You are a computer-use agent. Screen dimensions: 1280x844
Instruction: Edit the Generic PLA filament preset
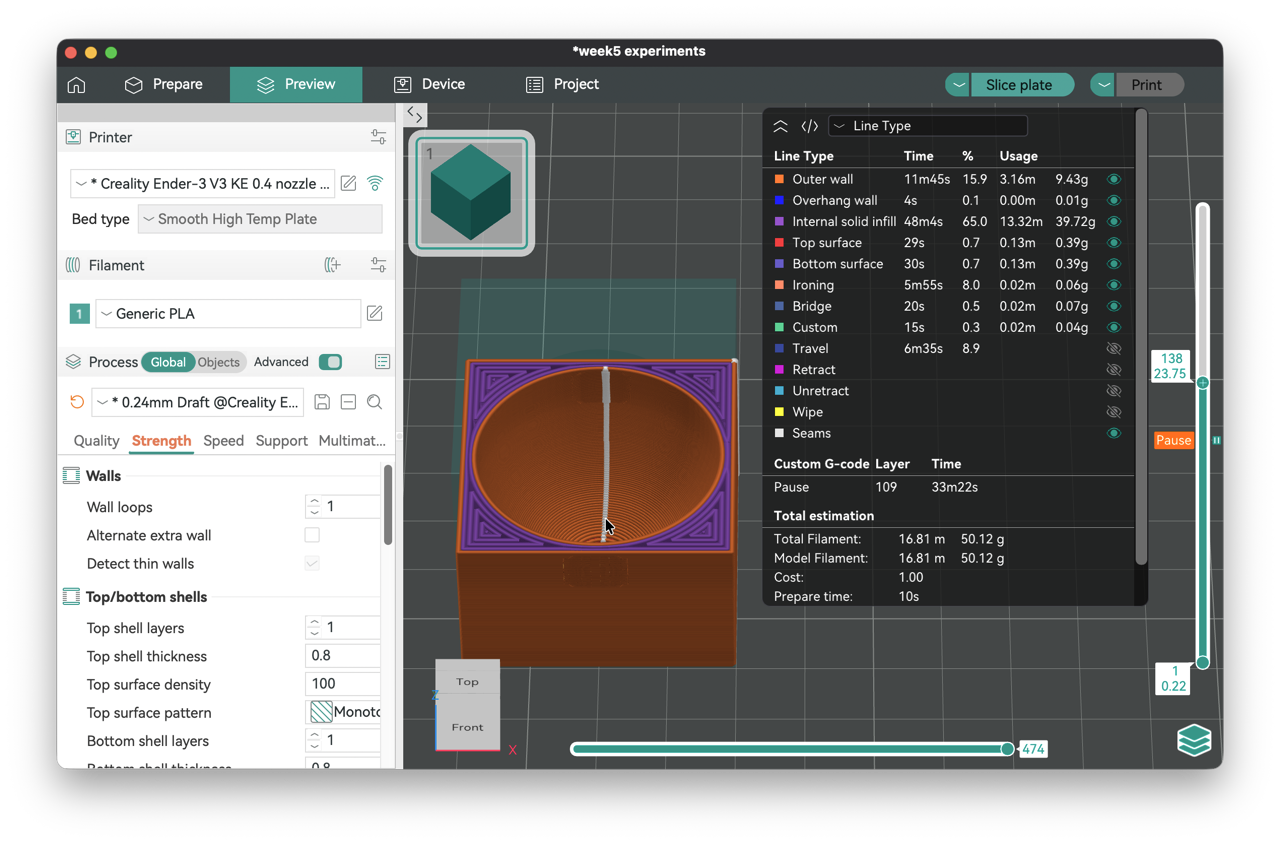375,314
